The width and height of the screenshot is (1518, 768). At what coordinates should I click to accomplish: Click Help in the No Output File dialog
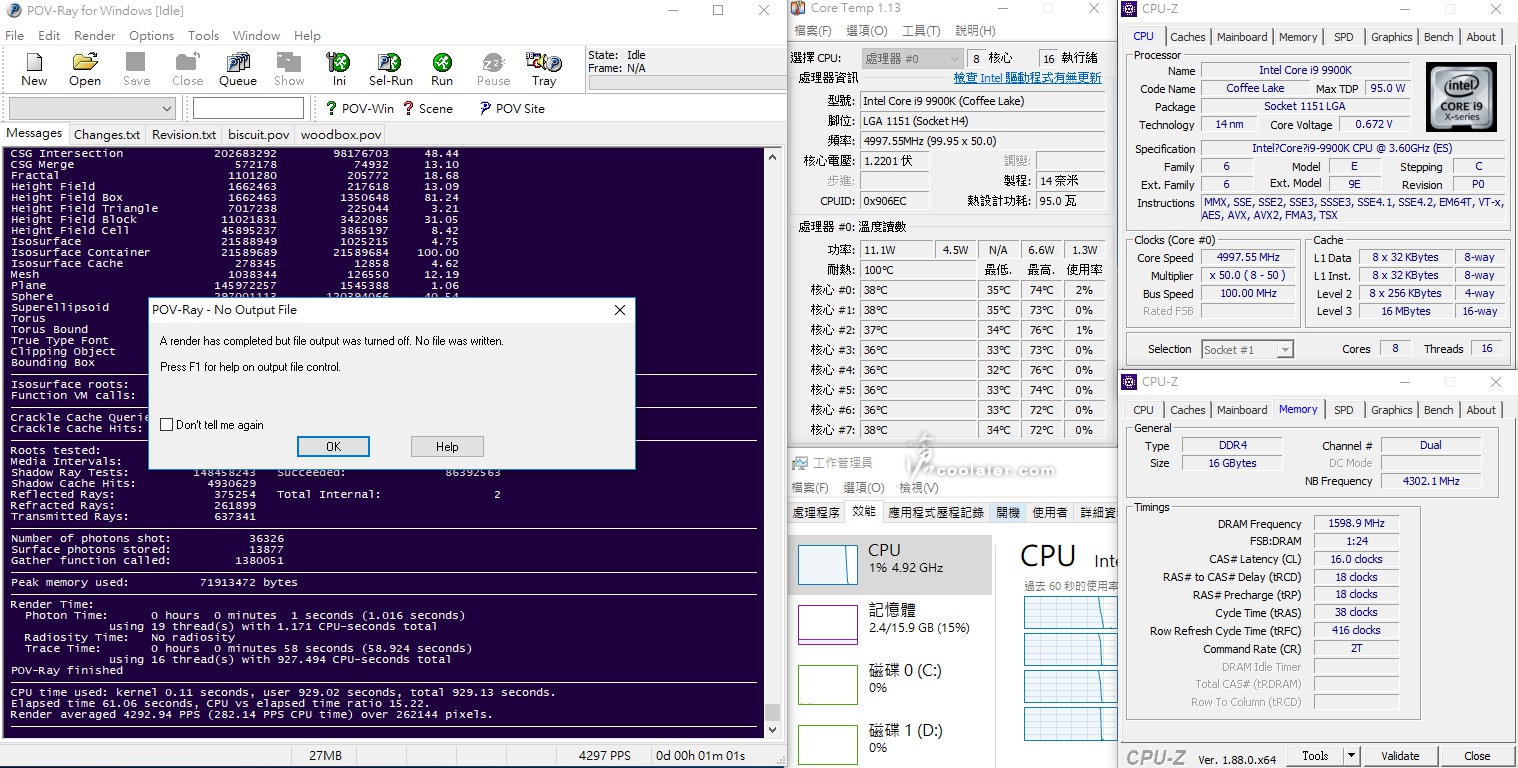(447, 447)
